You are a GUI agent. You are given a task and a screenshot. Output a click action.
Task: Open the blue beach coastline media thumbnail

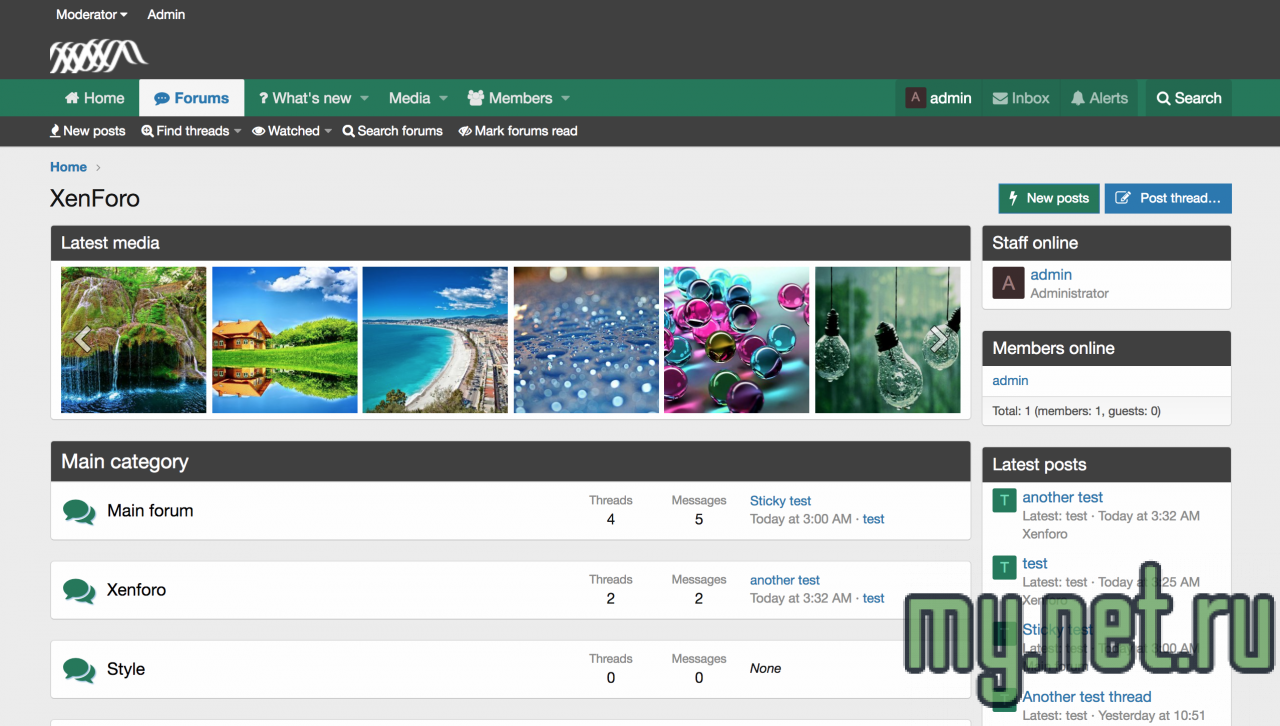435,340
